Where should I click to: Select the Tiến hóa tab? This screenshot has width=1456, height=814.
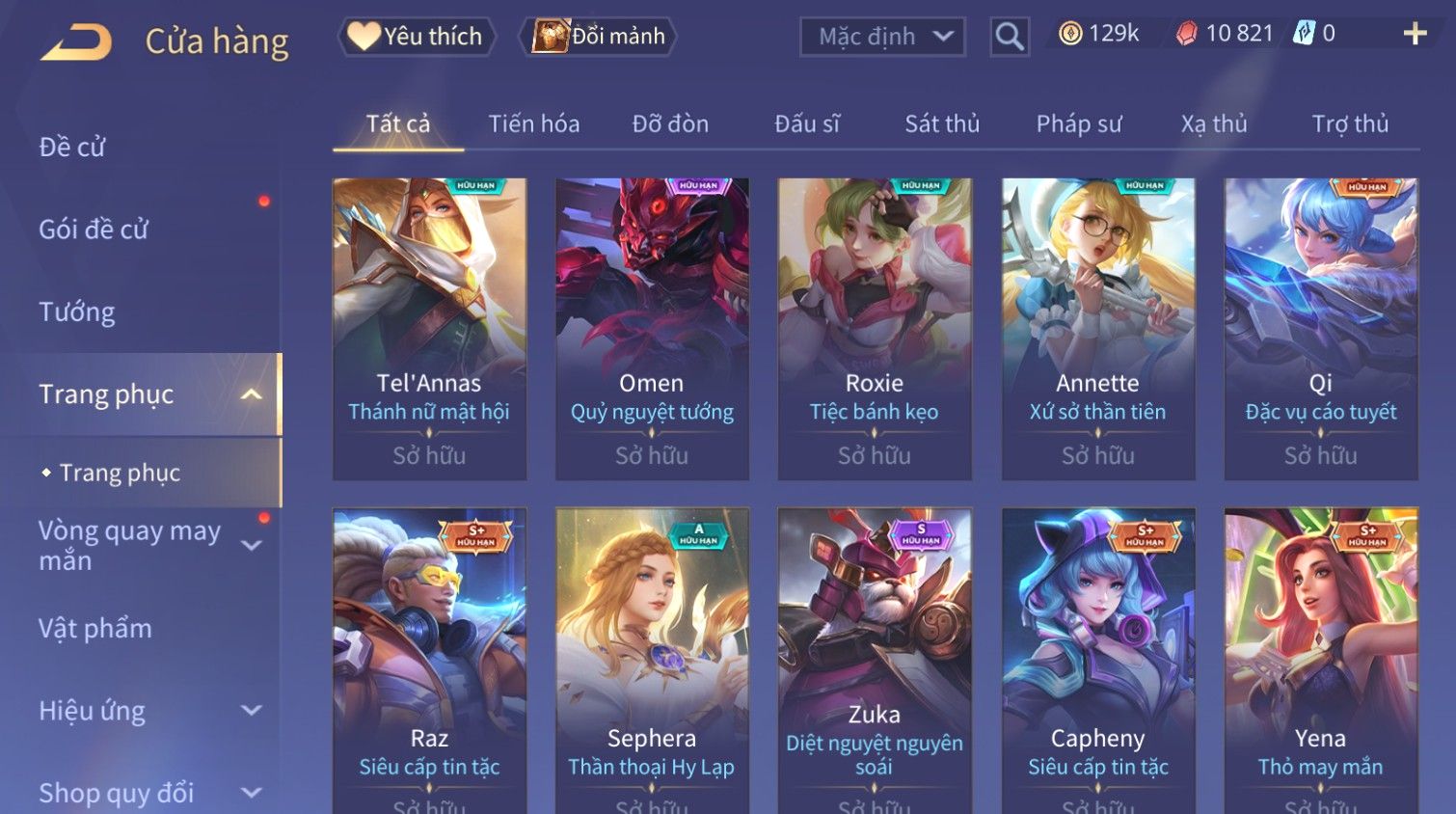(534, 123)
